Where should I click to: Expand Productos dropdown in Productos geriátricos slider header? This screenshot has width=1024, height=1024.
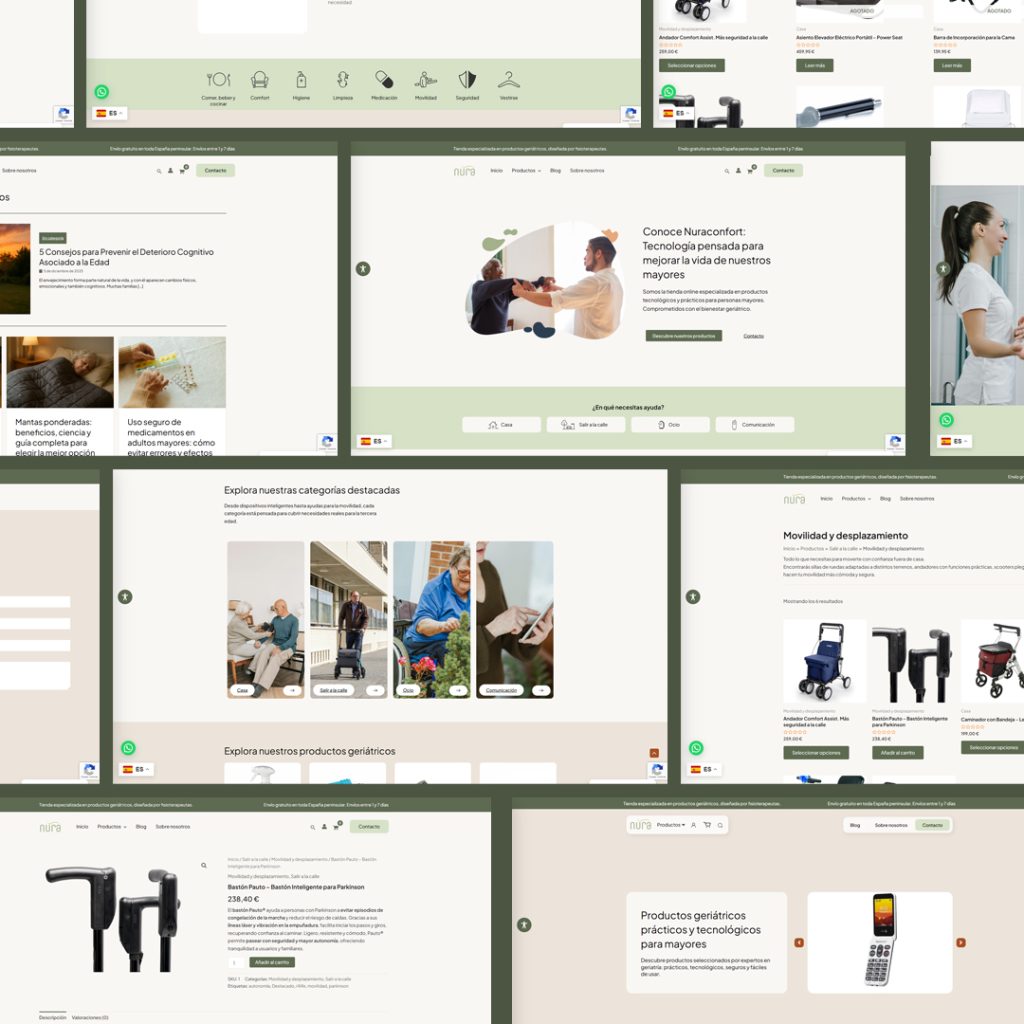(671, 825)
